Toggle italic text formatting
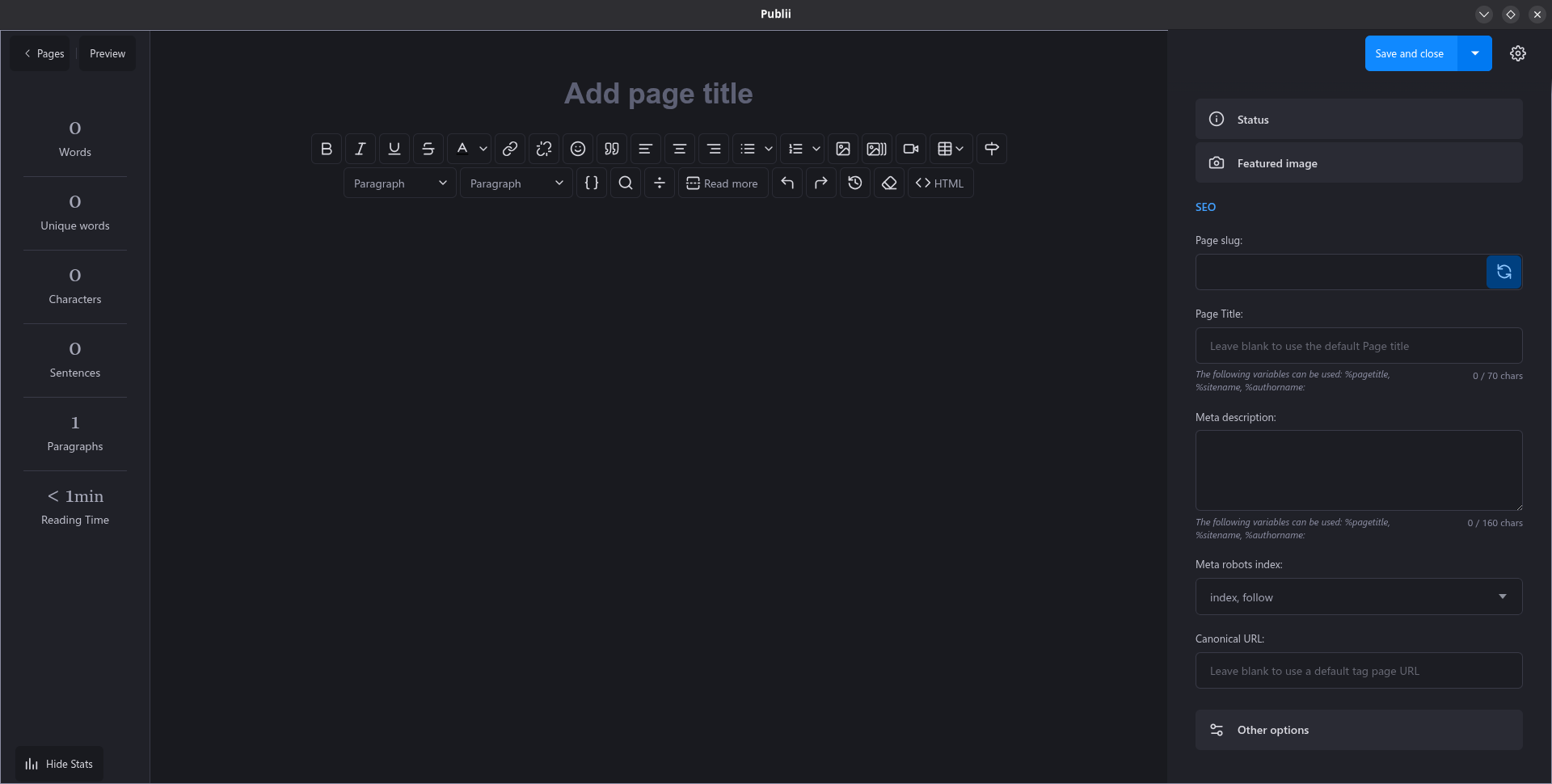This screenshot has height=784, width=1552. point(361,149)
